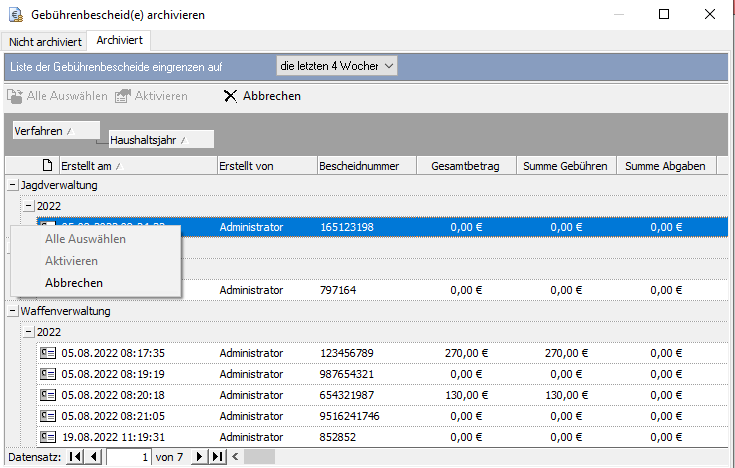This screenshot has width=735, height=468.
Task: Jump to the last record in navigator
Action: point(217,457)
